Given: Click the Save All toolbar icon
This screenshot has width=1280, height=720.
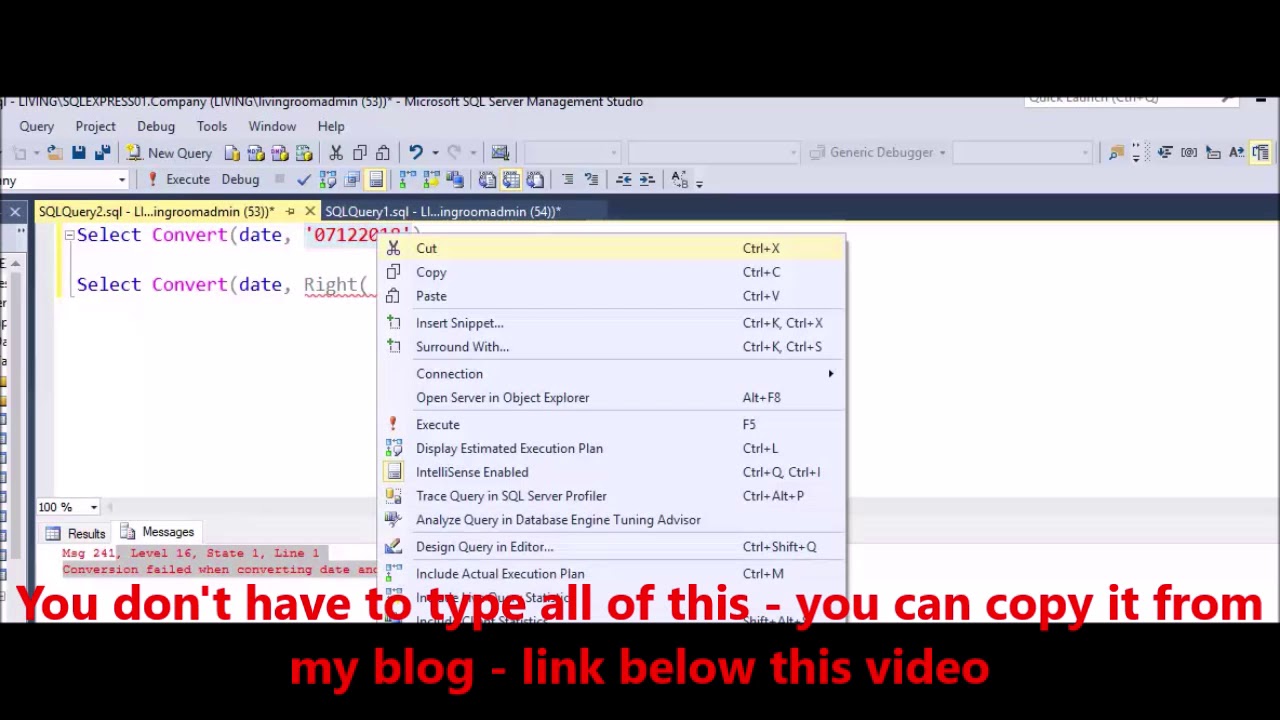Looking at the screenshot, I should pos(102,153).
